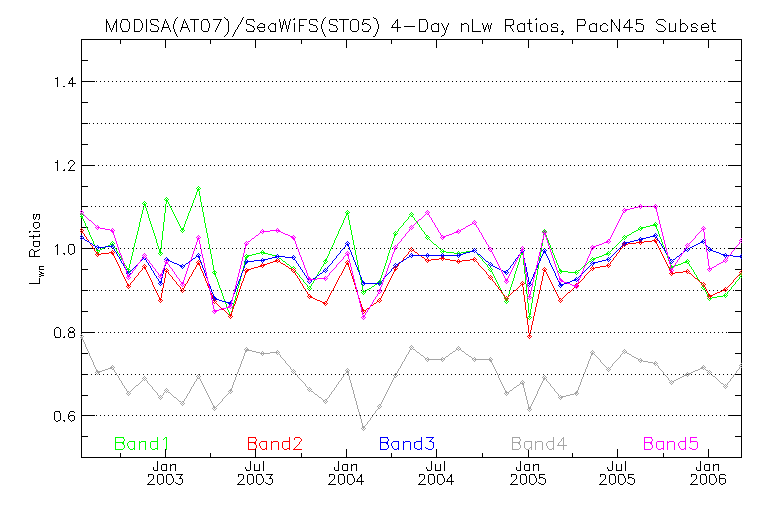Viewport: 768px width, 512px height.
Task: Click the 1.0 y-axis tick label
Action: (x=65, y=249)
